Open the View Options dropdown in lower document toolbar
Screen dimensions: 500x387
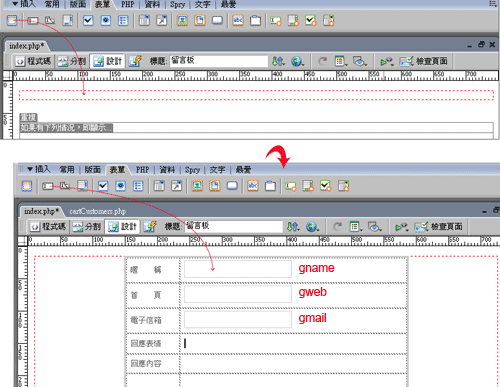pyautogui.click(x=355, y=227)
